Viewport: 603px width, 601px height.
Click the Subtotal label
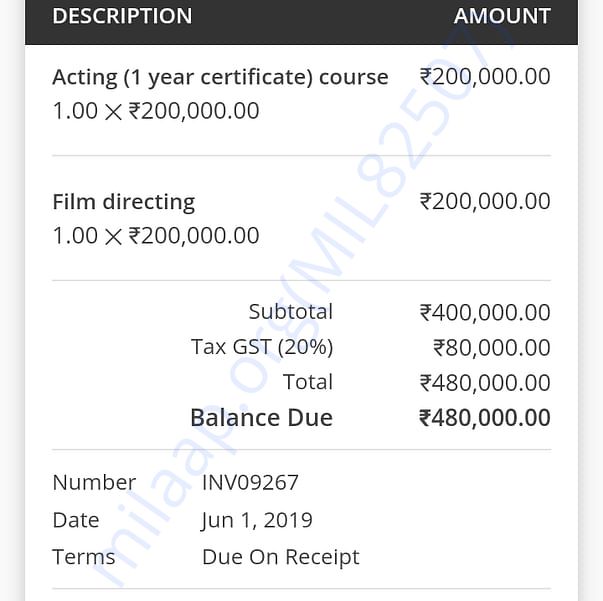tap(291, 311)
